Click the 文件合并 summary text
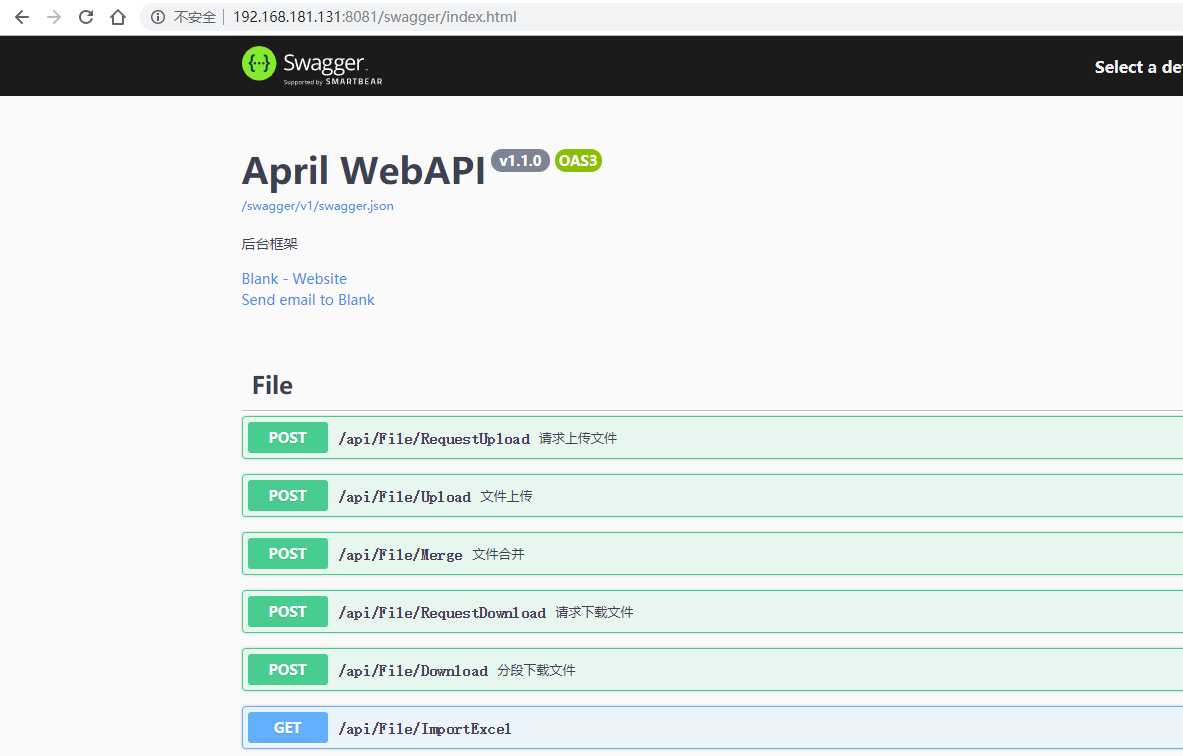 click(498, 555)
